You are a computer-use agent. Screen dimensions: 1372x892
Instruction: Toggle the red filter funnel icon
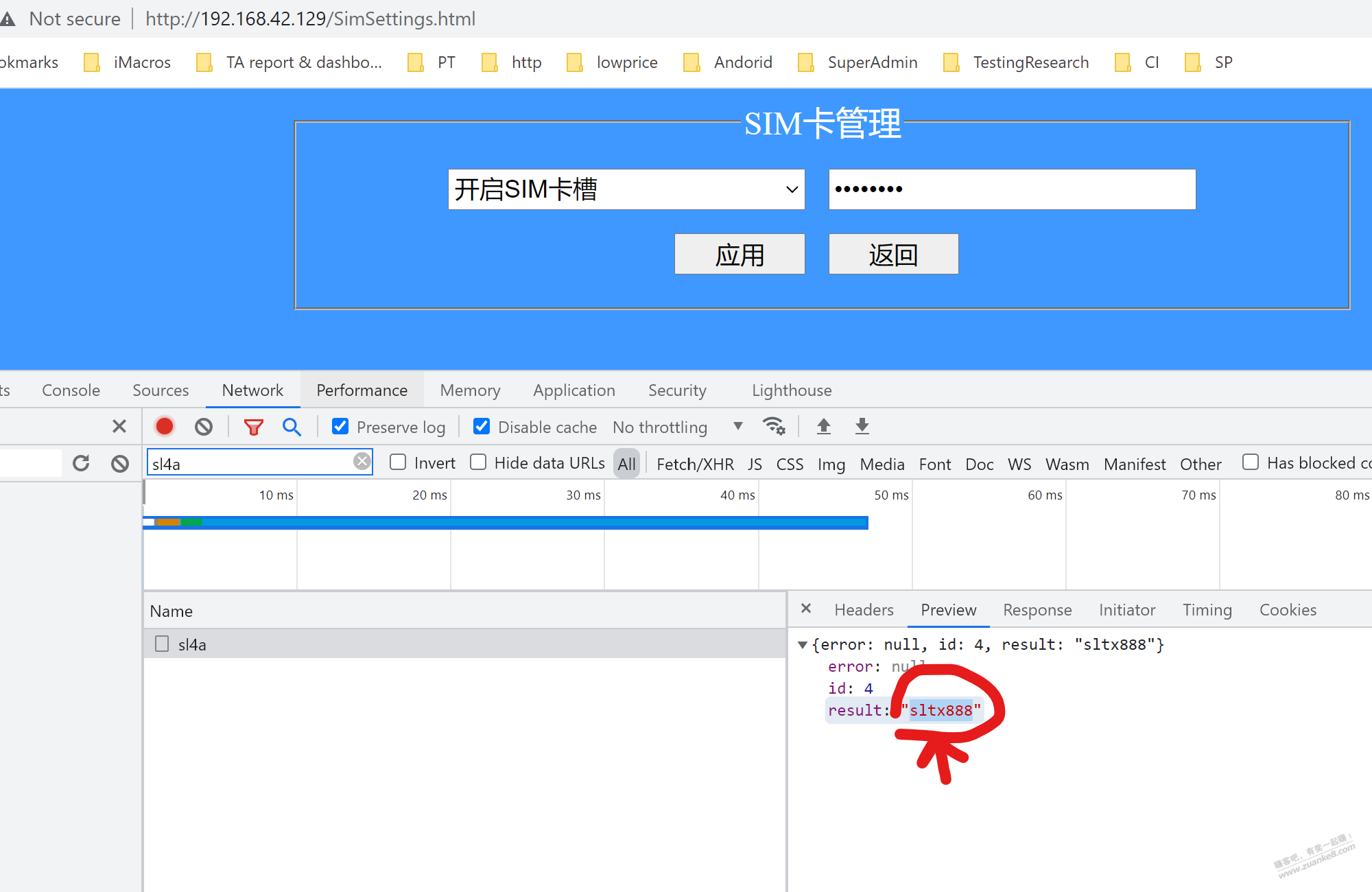coord(254,427)
